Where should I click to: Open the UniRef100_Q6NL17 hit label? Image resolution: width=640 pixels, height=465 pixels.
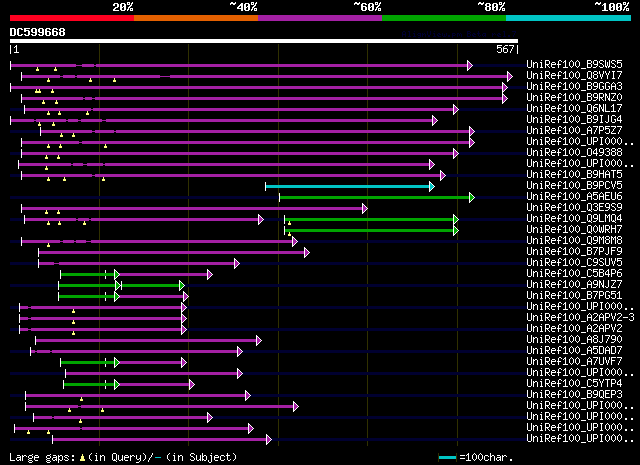pyautogui.click(x=574, y=108)
